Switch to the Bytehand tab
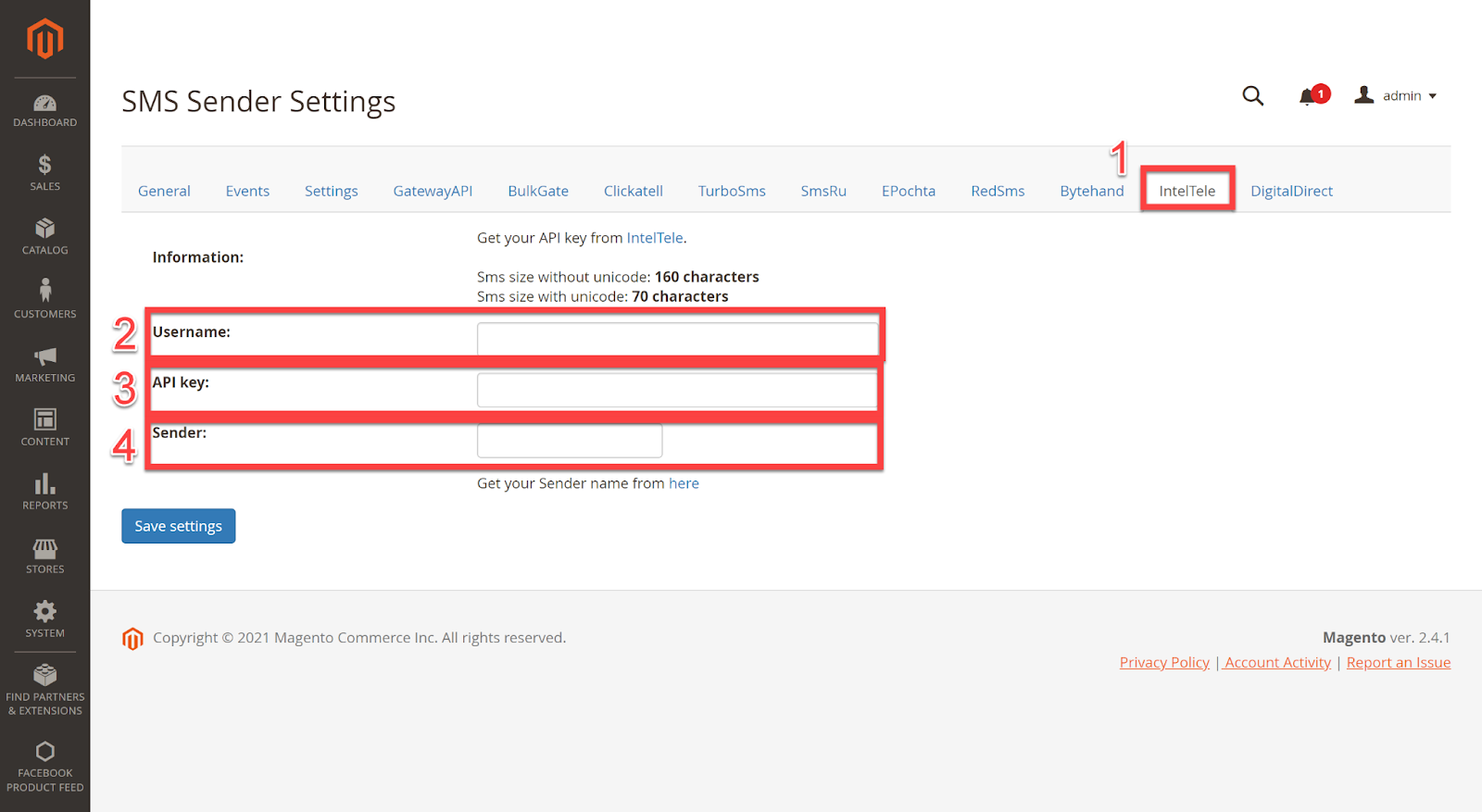The image size is (1482, 812). point(1091,191)
